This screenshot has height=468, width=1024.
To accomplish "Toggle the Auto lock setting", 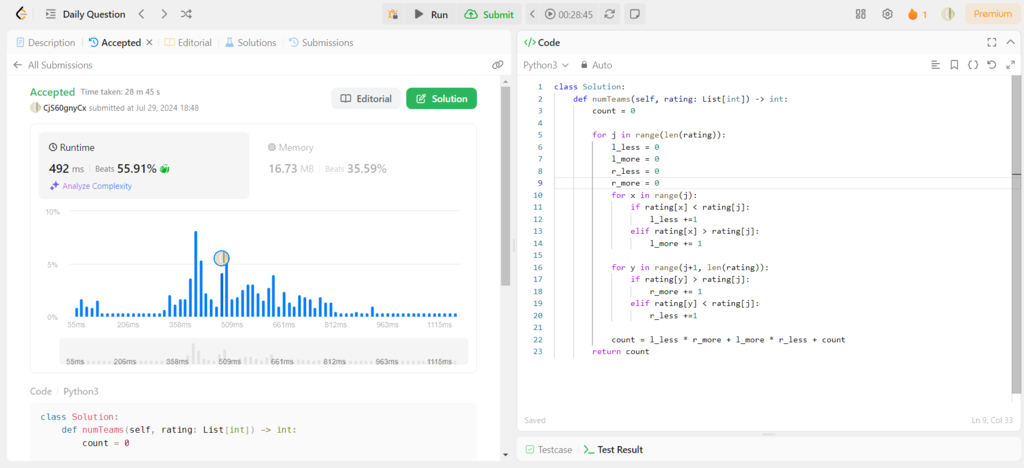I will pyautogui.click(x=596, y=65).
